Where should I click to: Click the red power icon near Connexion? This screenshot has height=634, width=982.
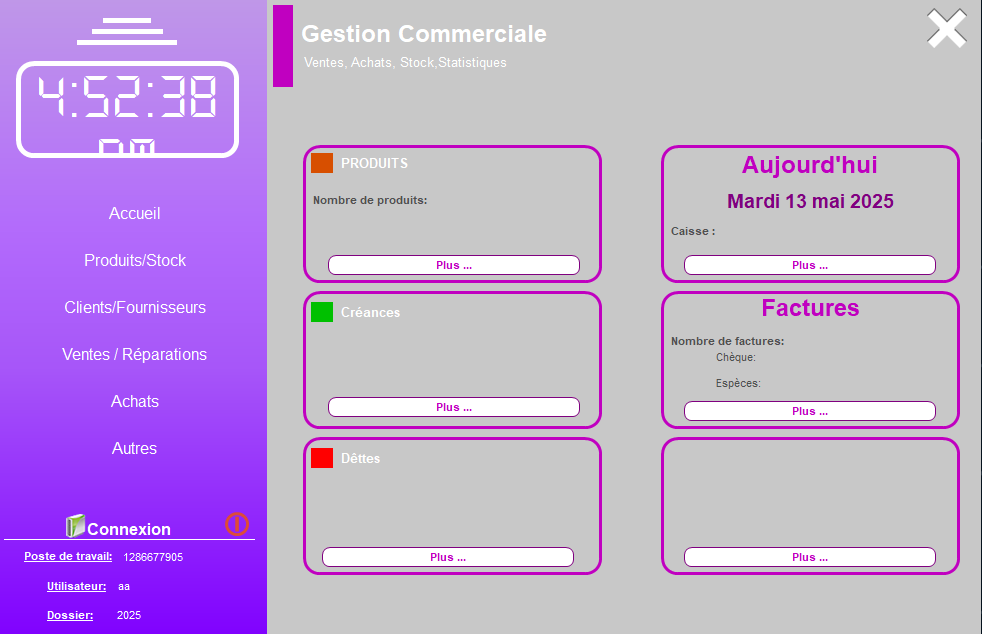click(237, 524)
